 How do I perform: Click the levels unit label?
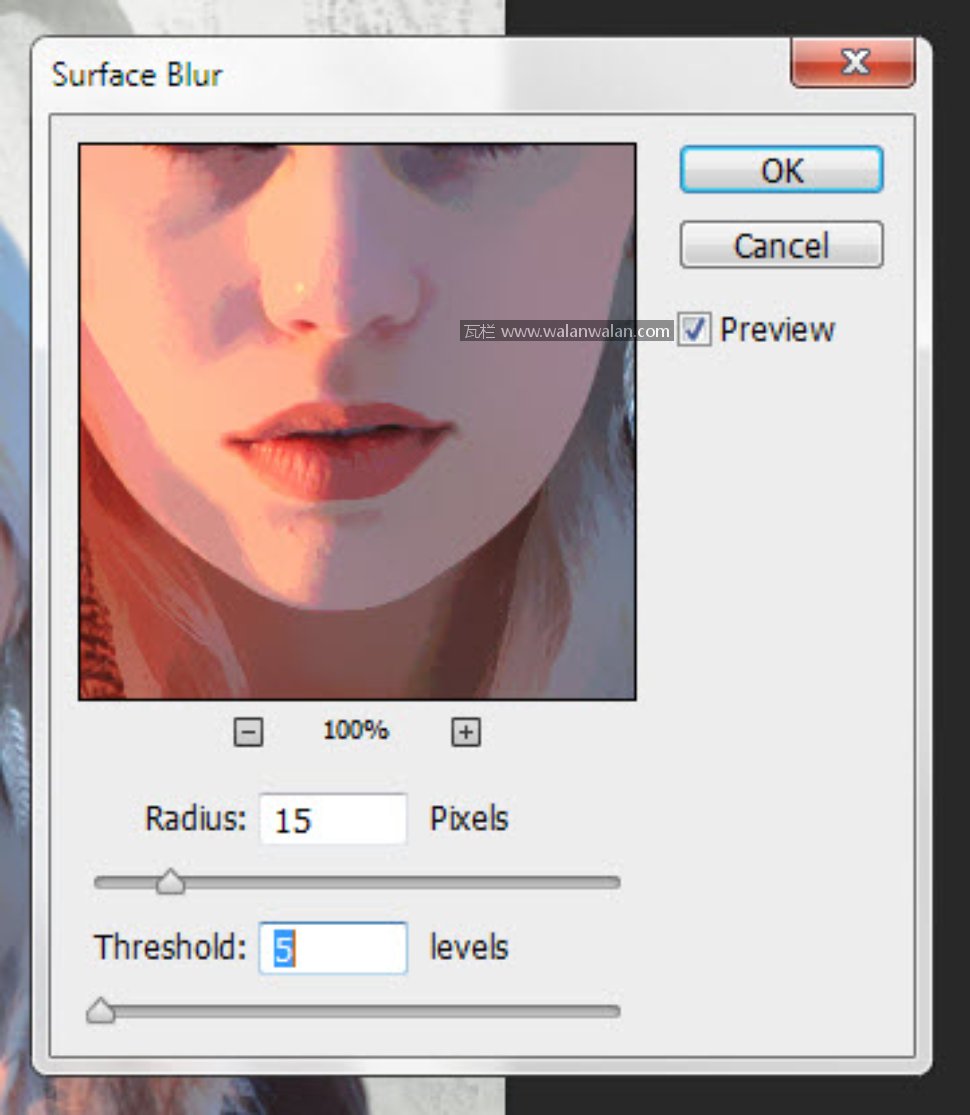[469, 948]
